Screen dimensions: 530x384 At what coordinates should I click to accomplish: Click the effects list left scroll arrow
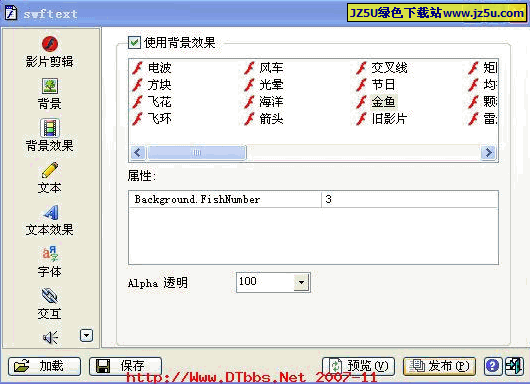click(138, 153)
